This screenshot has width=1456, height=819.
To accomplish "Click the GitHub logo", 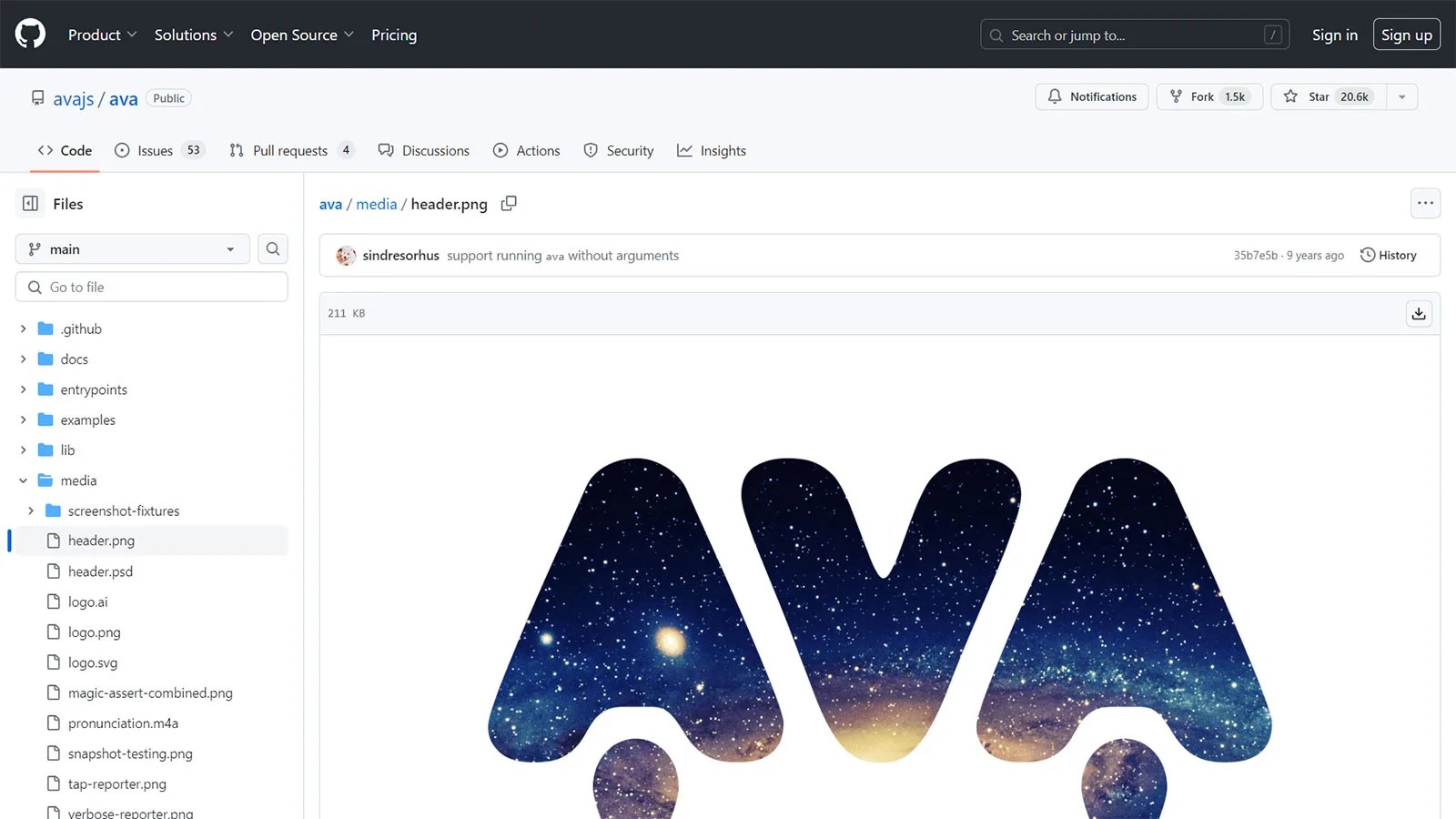I will click(28, 34).
